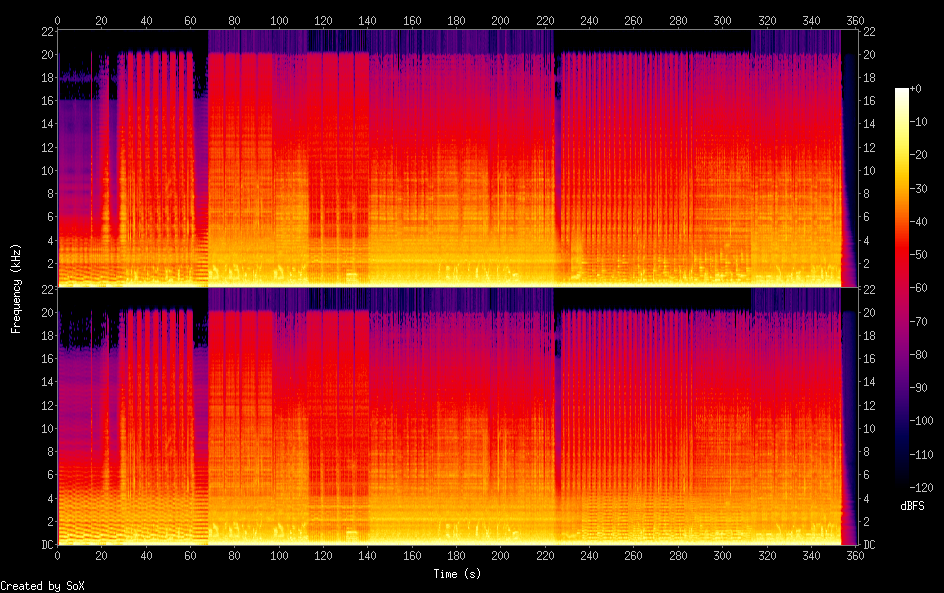This screenshot has width=944, height=593.
Task: Select the 10 kHz label left of upper channel
Action: (45, 170)
